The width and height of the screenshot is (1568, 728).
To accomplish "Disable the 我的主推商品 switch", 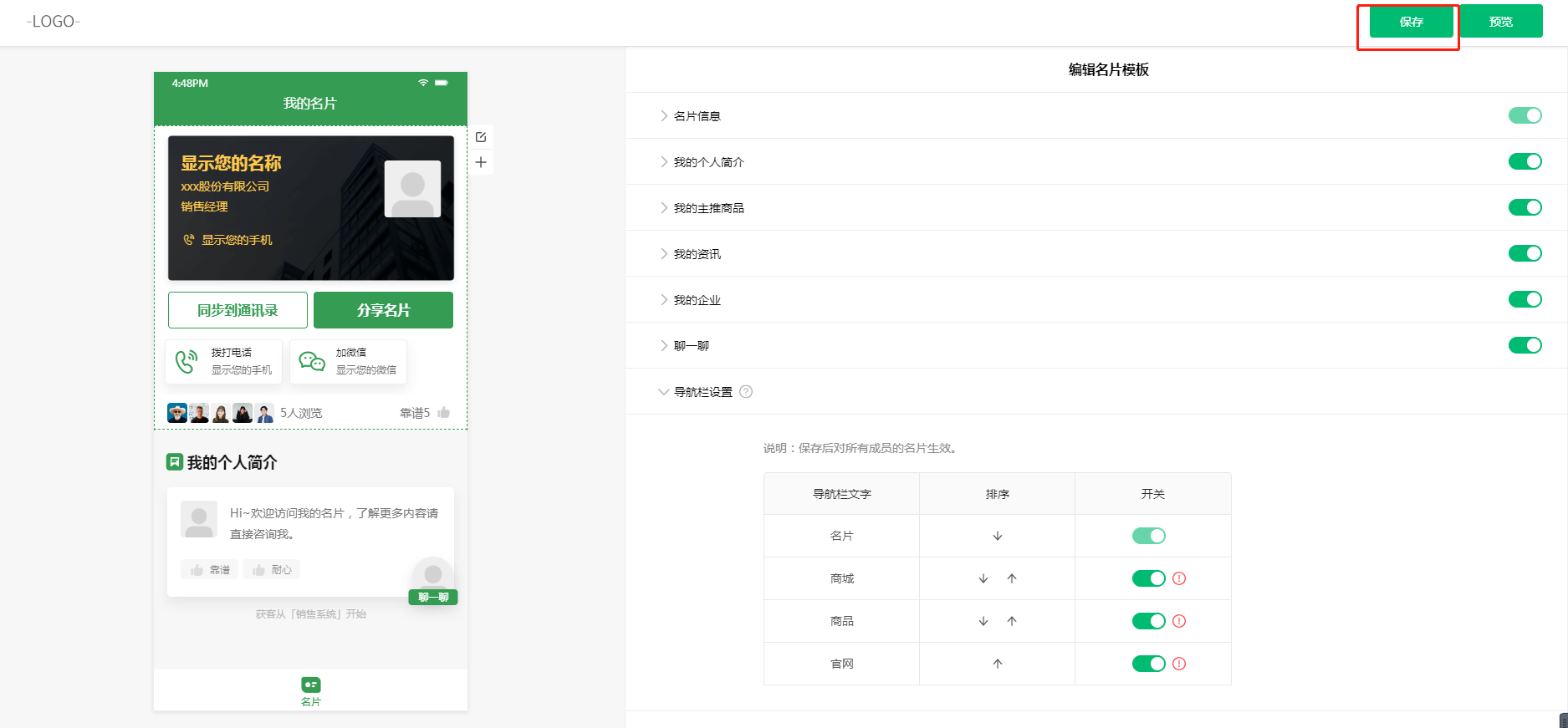I will click(x=1525, y=207).
